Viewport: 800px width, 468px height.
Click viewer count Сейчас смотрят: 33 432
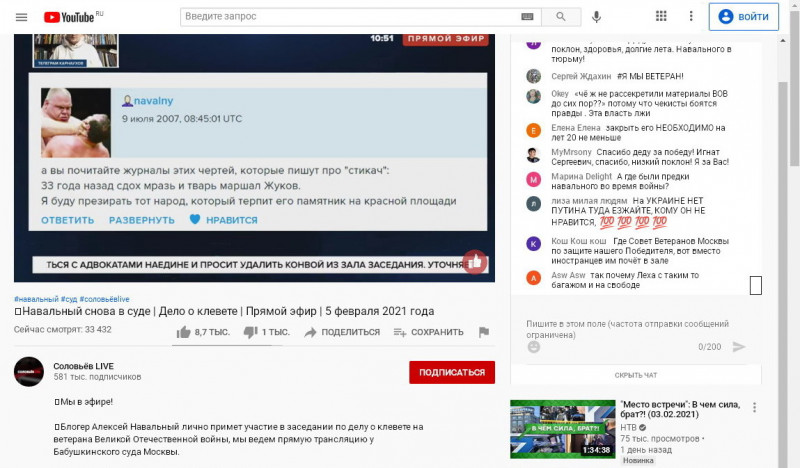pos(62,330)
